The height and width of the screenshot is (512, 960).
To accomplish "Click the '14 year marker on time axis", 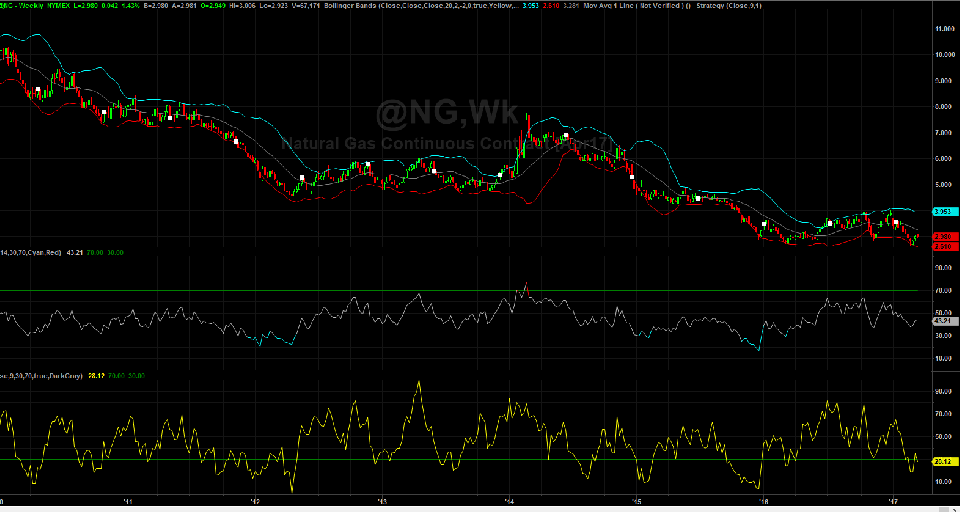I will (x=509, y=501).
